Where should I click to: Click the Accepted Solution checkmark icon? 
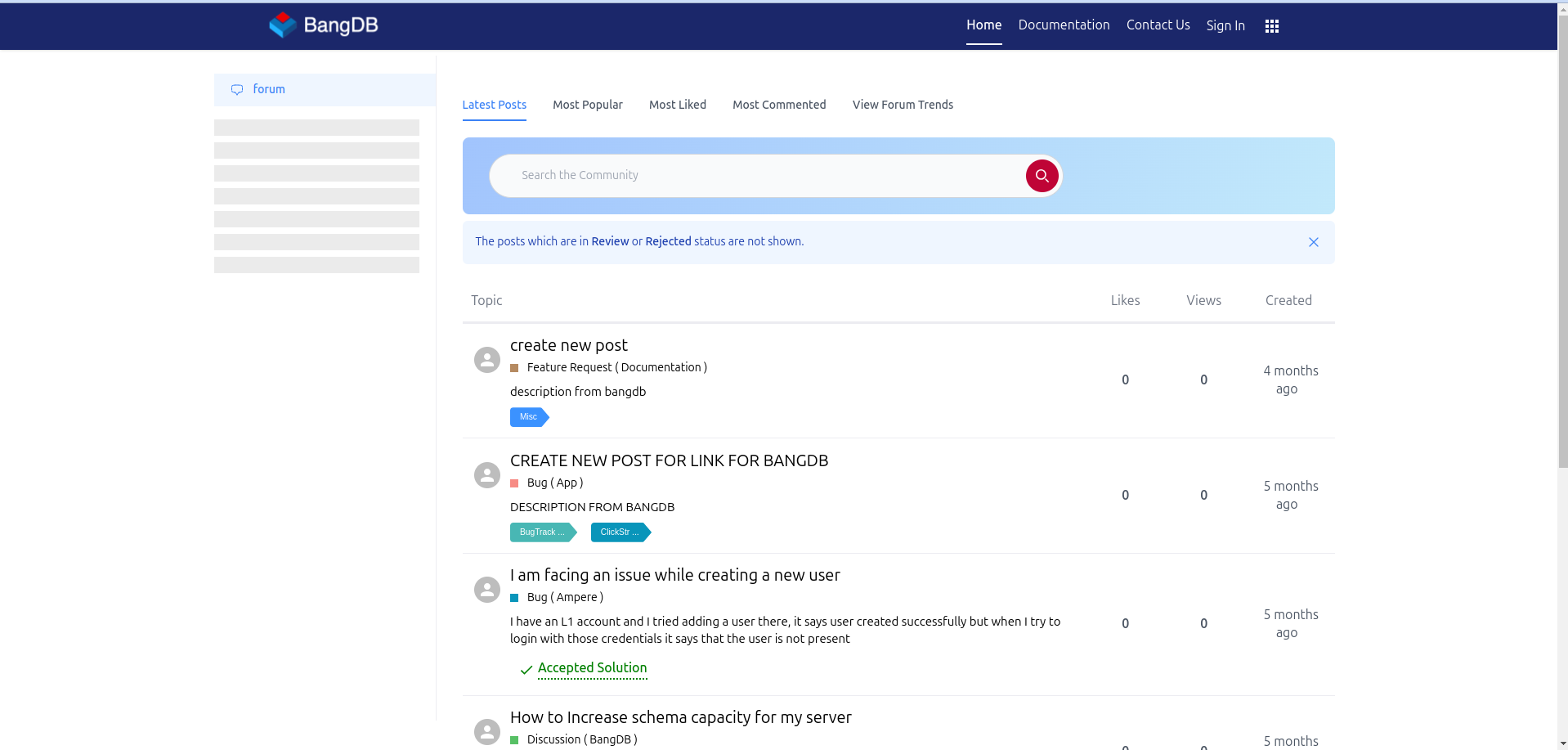tap(526, 670)
